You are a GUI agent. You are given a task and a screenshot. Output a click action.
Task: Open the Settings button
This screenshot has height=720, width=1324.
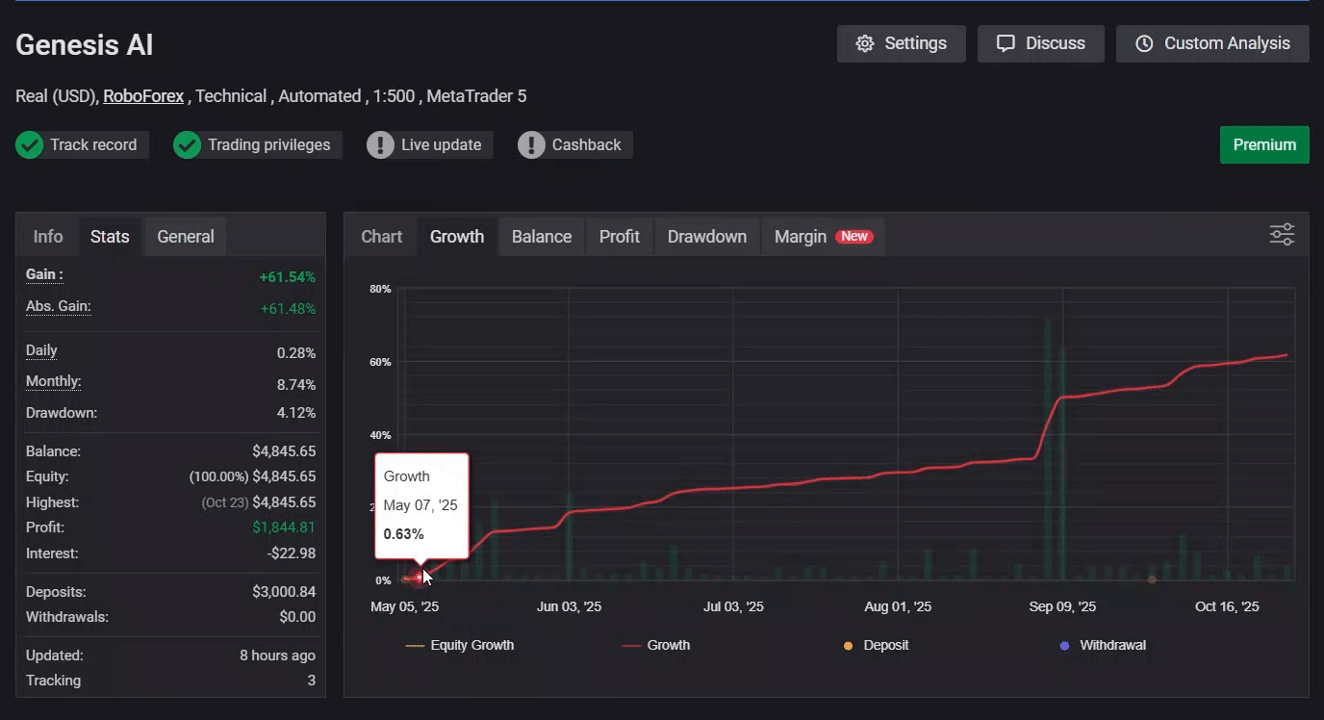point(901,44)
